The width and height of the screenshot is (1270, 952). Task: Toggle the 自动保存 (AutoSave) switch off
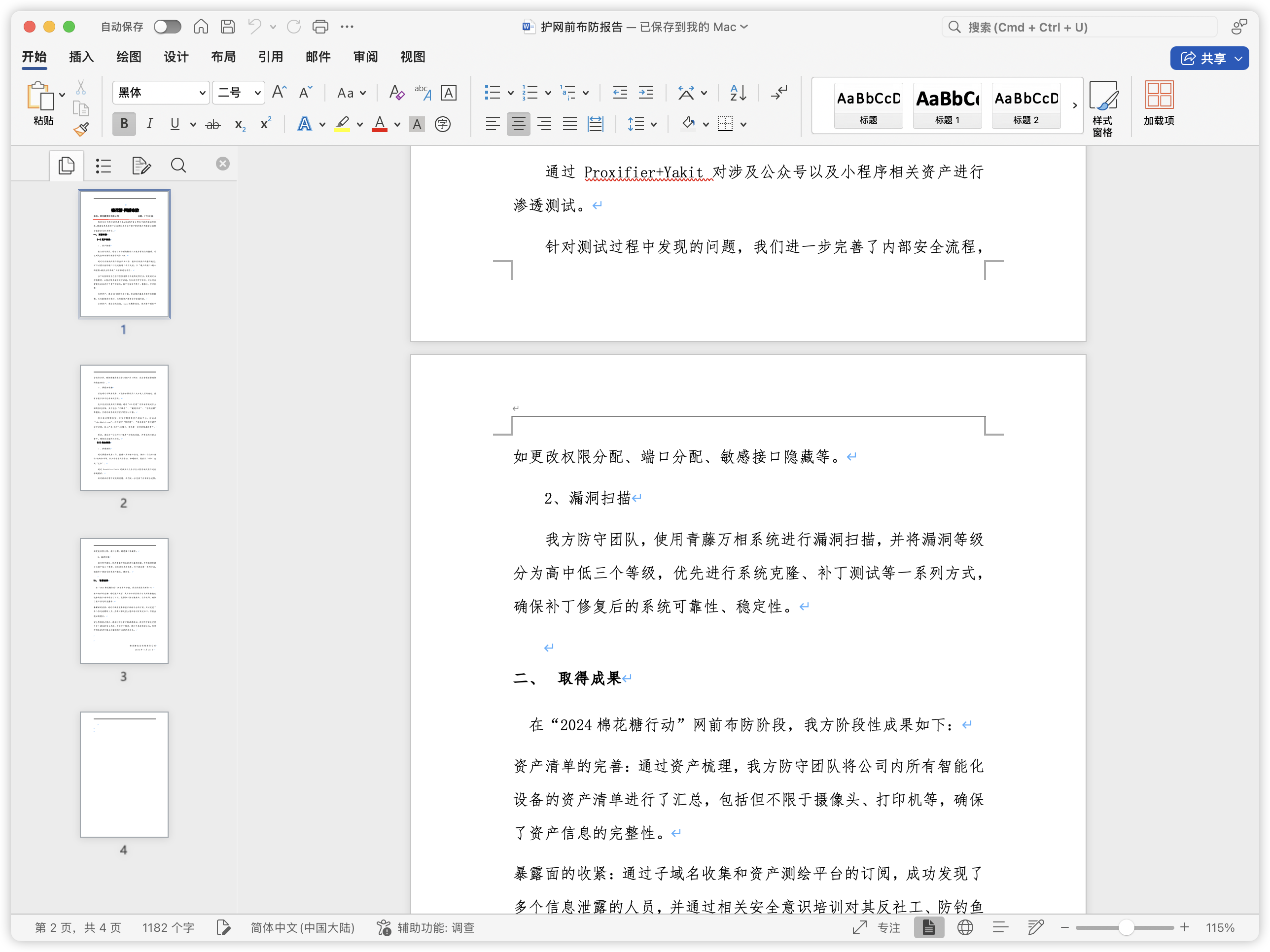167,27
